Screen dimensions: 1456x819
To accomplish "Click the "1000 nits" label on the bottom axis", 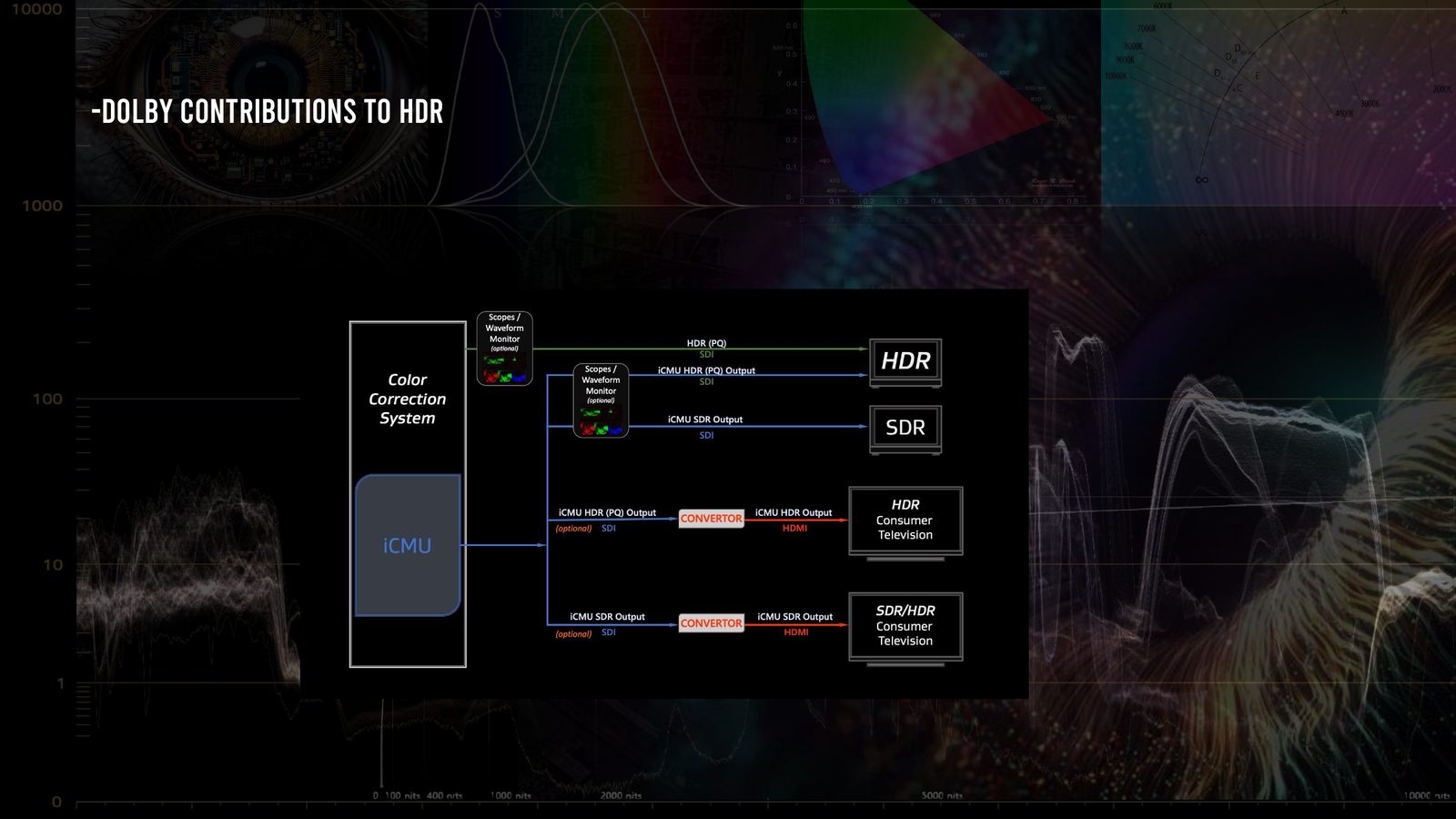I will [511, 795].
